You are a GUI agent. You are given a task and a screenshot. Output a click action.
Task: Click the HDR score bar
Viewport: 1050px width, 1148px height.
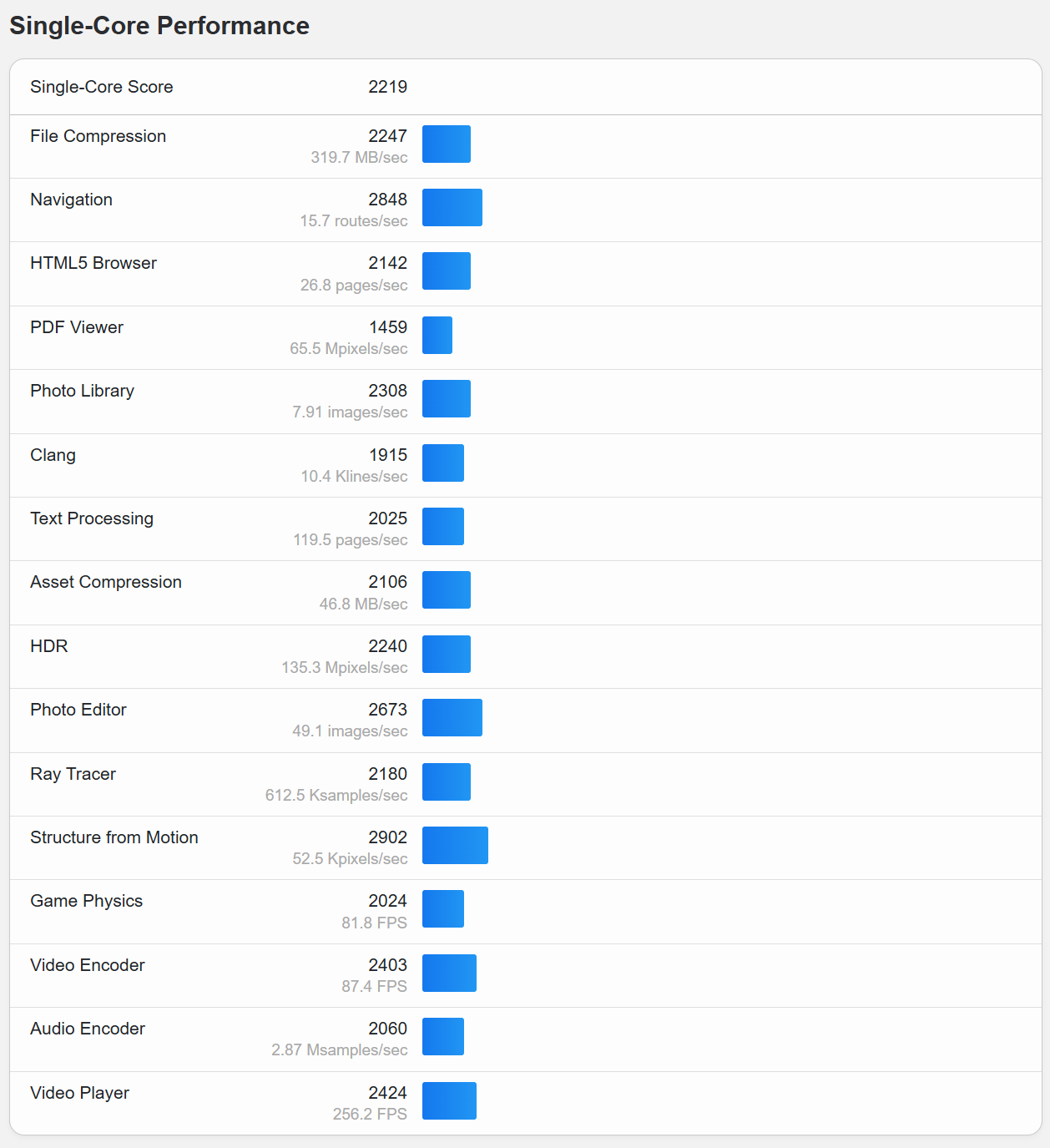(x=447, y=654)
